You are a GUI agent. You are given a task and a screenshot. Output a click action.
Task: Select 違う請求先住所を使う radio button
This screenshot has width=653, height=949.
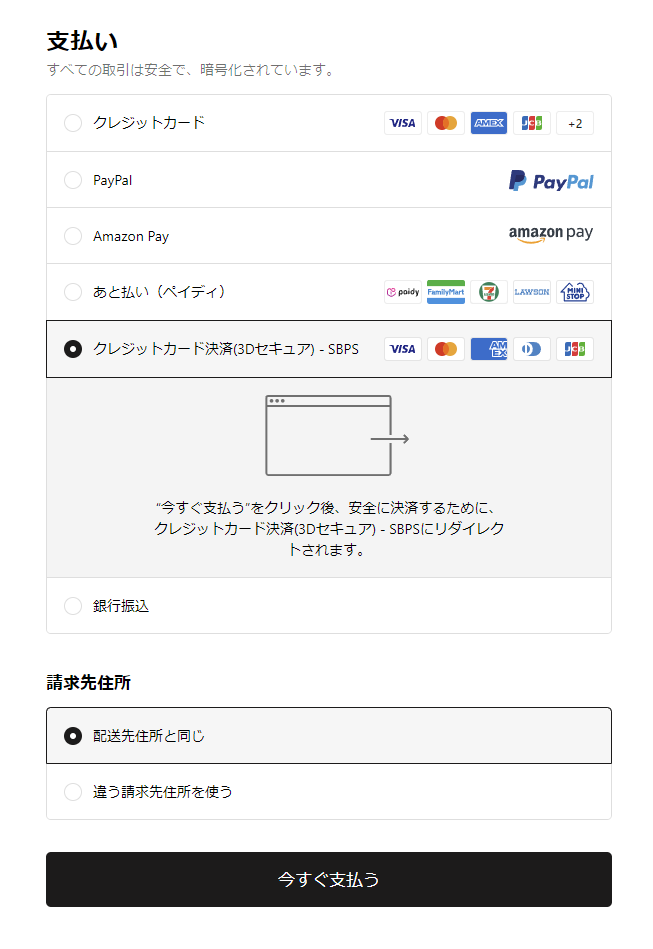pos(73,792)
